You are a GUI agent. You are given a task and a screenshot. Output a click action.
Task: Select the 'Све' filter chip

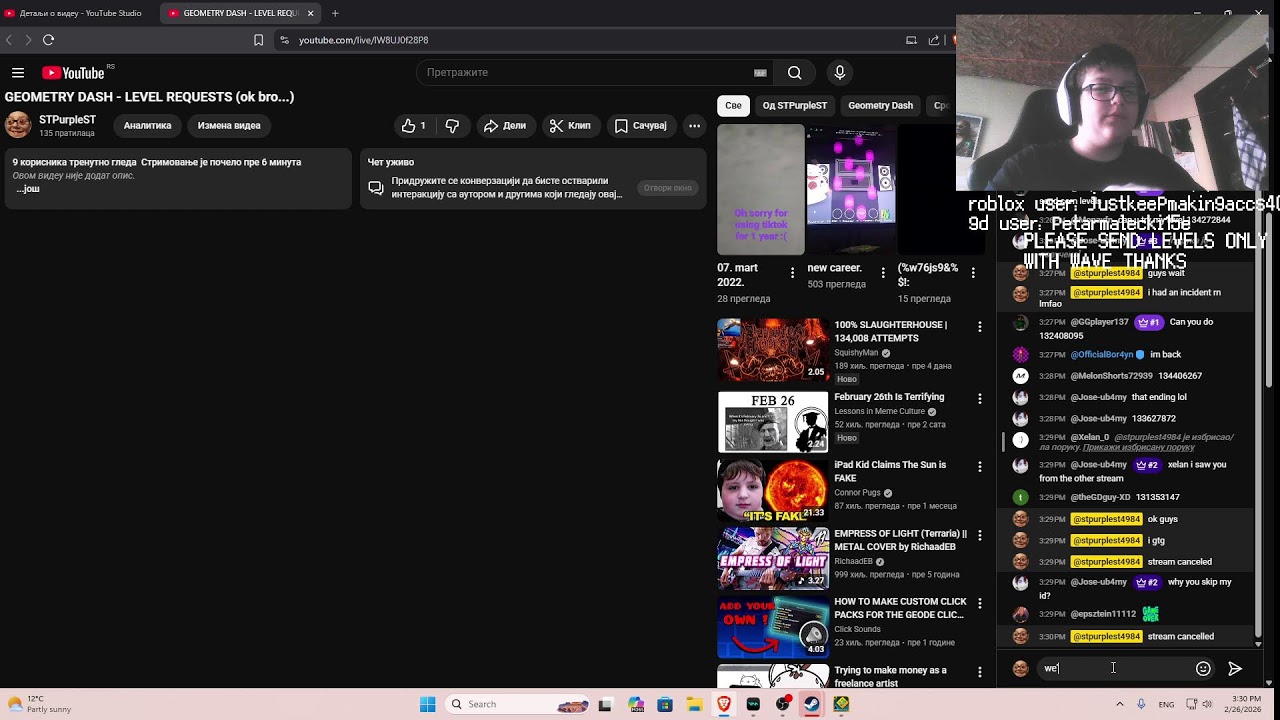tap(733, 105)
